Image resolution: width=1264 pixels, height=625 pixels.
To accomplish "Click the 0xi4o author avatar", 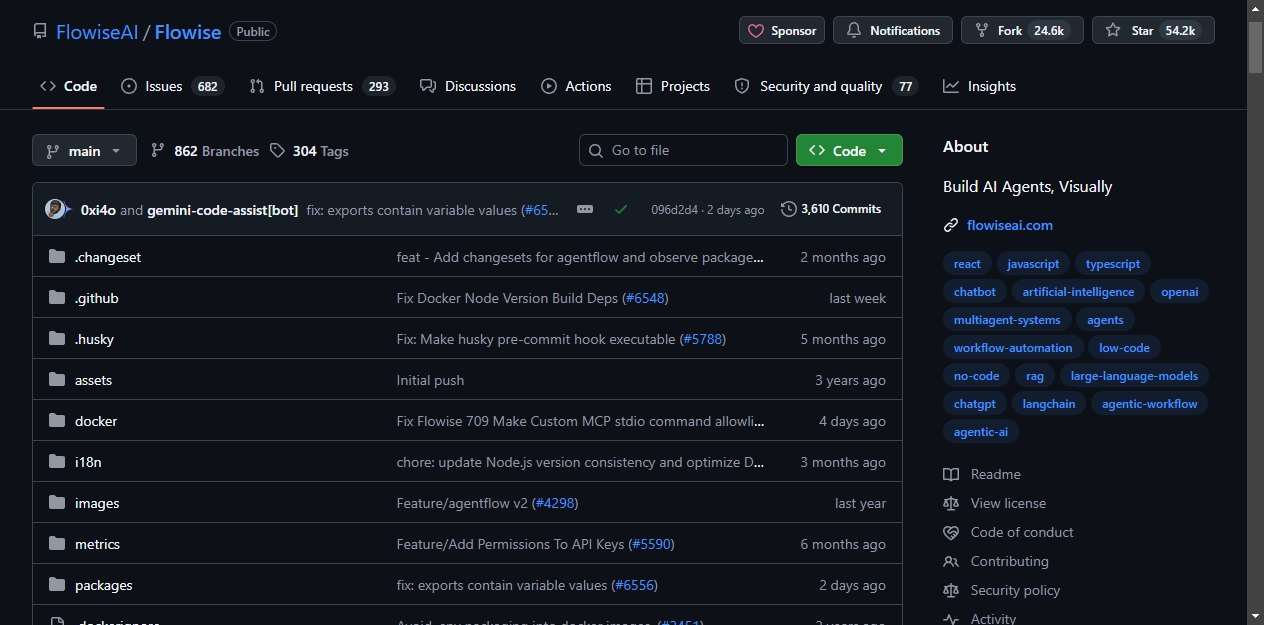I will click(55, 209).
